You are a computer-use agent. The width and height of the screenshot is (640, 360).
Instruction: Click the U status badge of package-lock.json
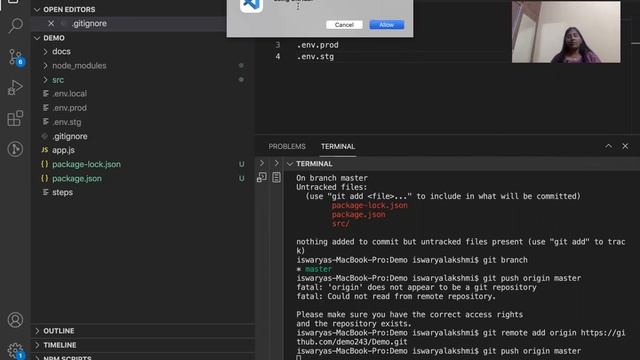pyautogui.click(x=242, y=164)
